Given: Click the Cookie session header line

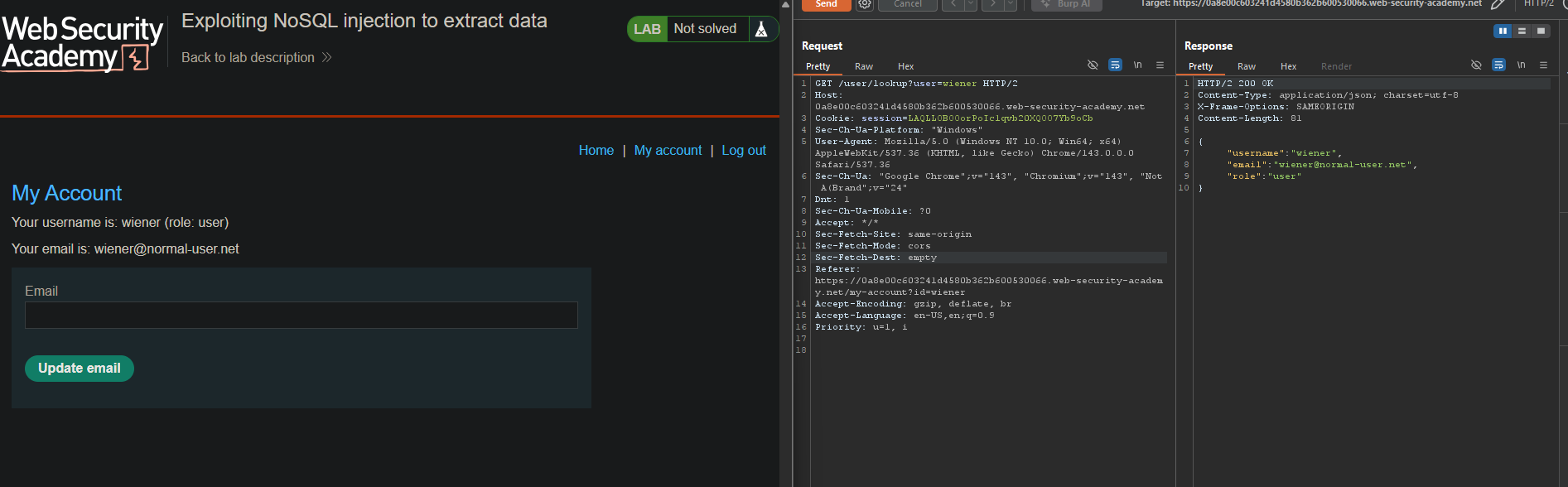Looking at the screenshot, I should coord(953,118).
